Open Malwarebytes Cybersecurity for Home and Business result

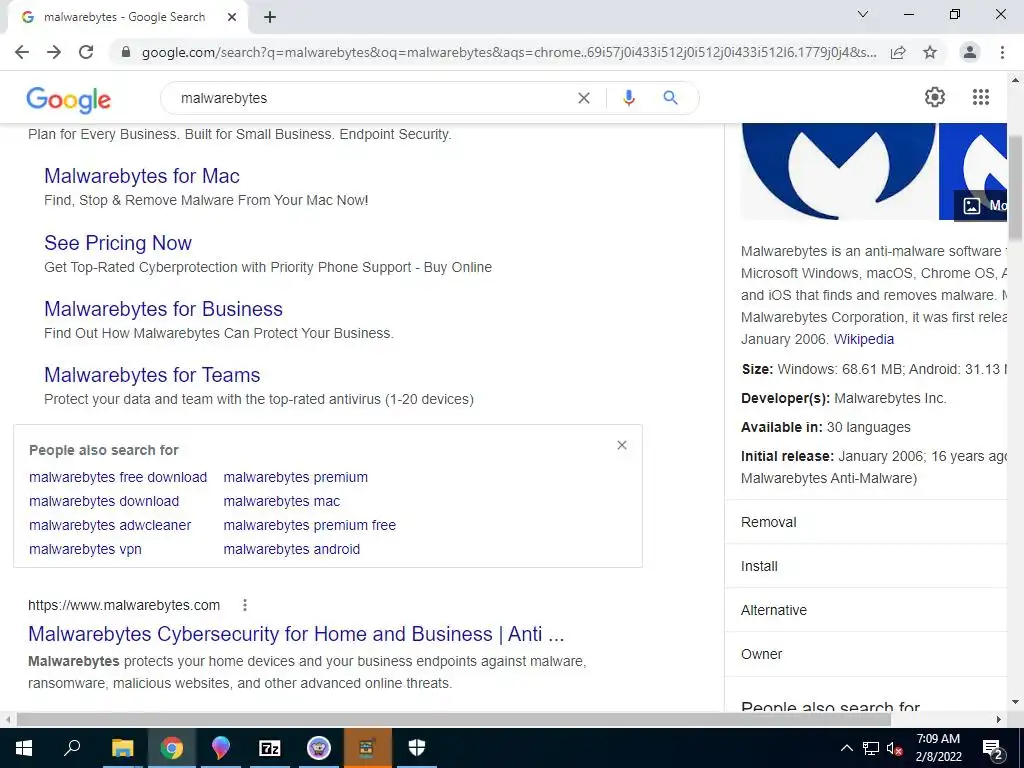296,633
